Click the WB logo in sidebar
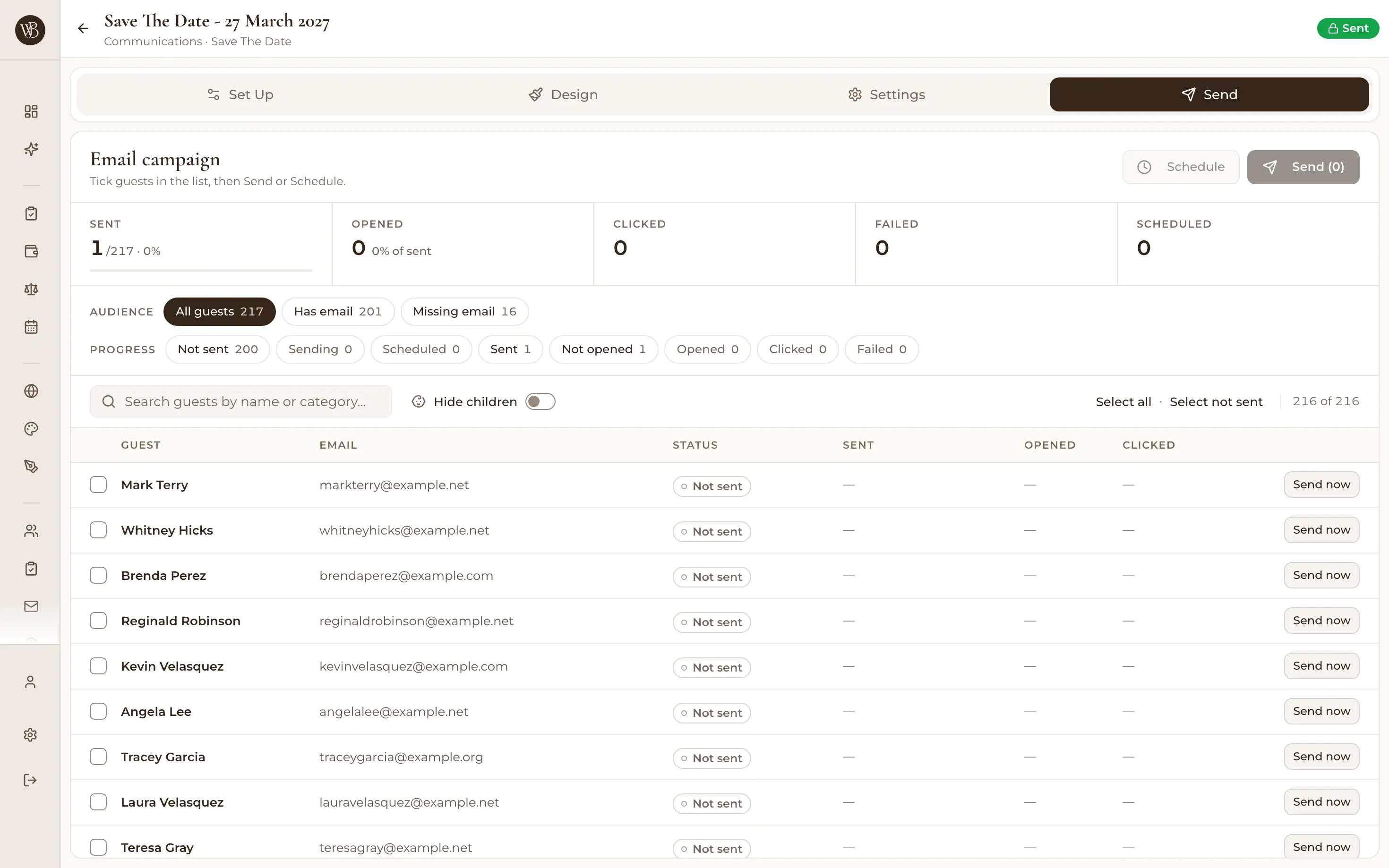 pyautogui.click(x=30, y=30)
